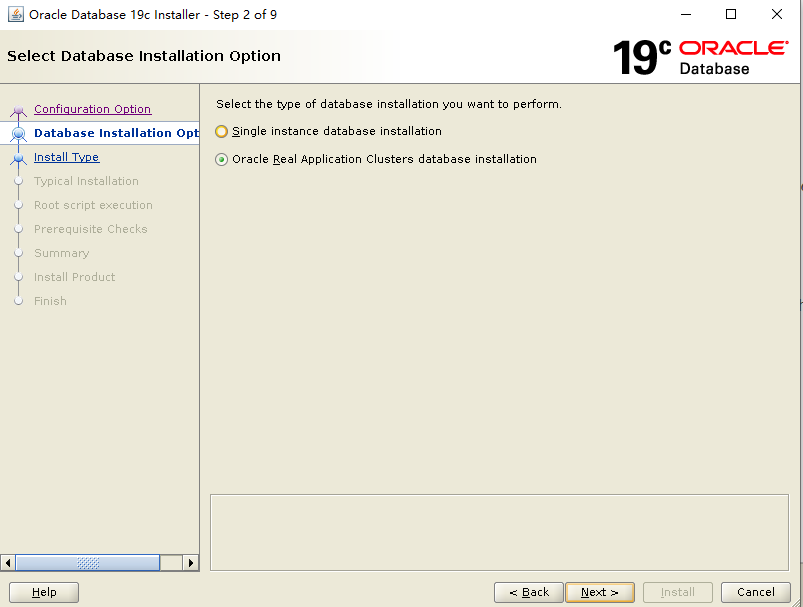Open the Configuration Option link
Viewport: 803px width, 607px height.
92,109
